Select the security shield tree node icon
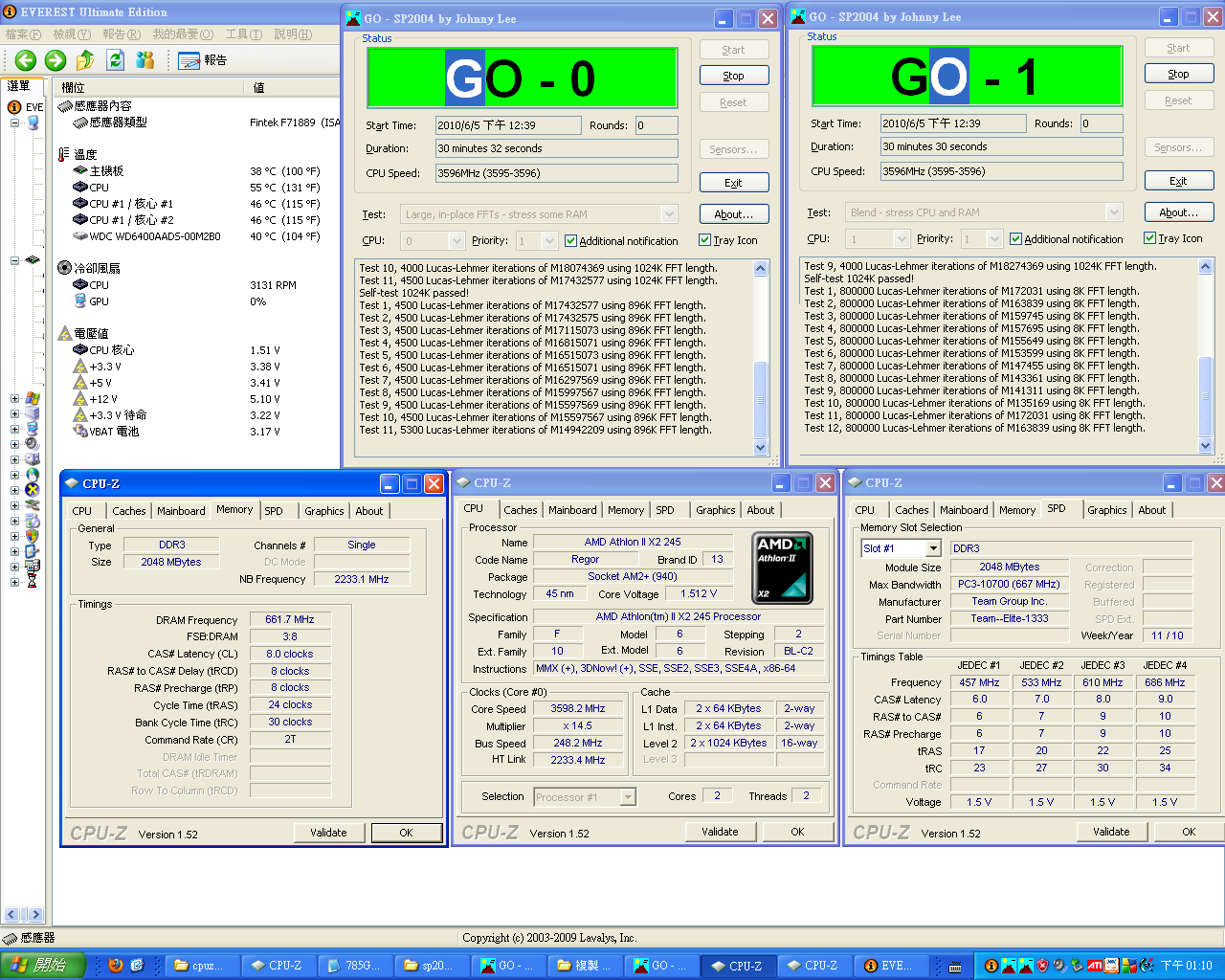 point(33,536)
